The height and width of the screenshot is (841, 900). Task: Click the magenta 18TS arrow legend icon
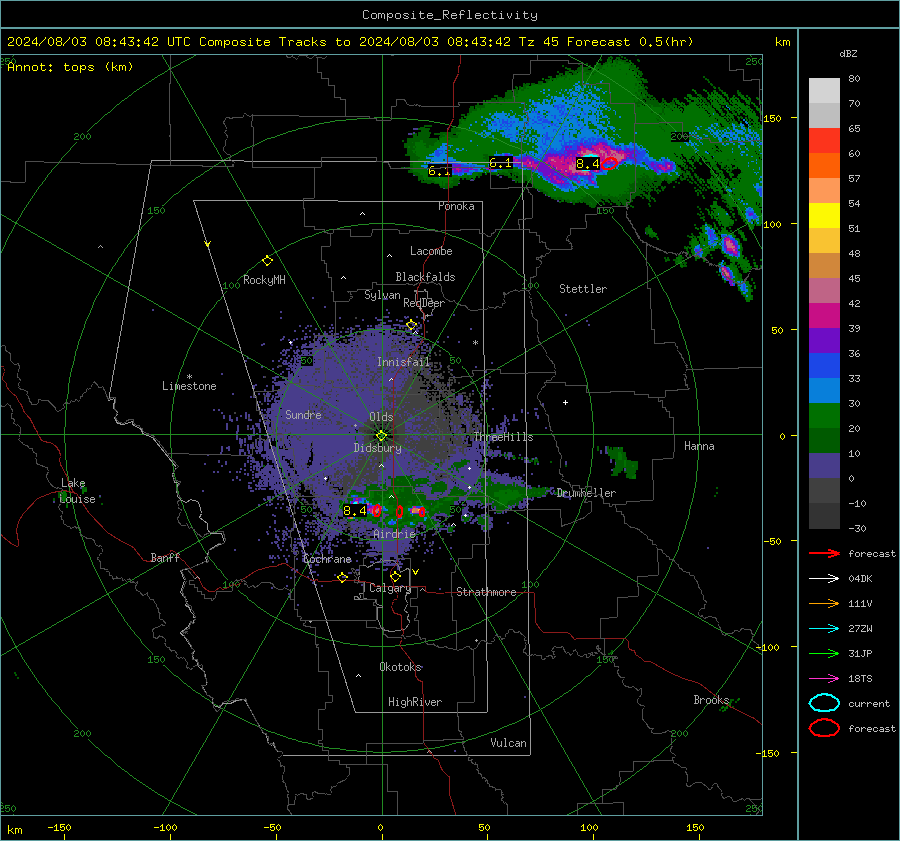824,679
